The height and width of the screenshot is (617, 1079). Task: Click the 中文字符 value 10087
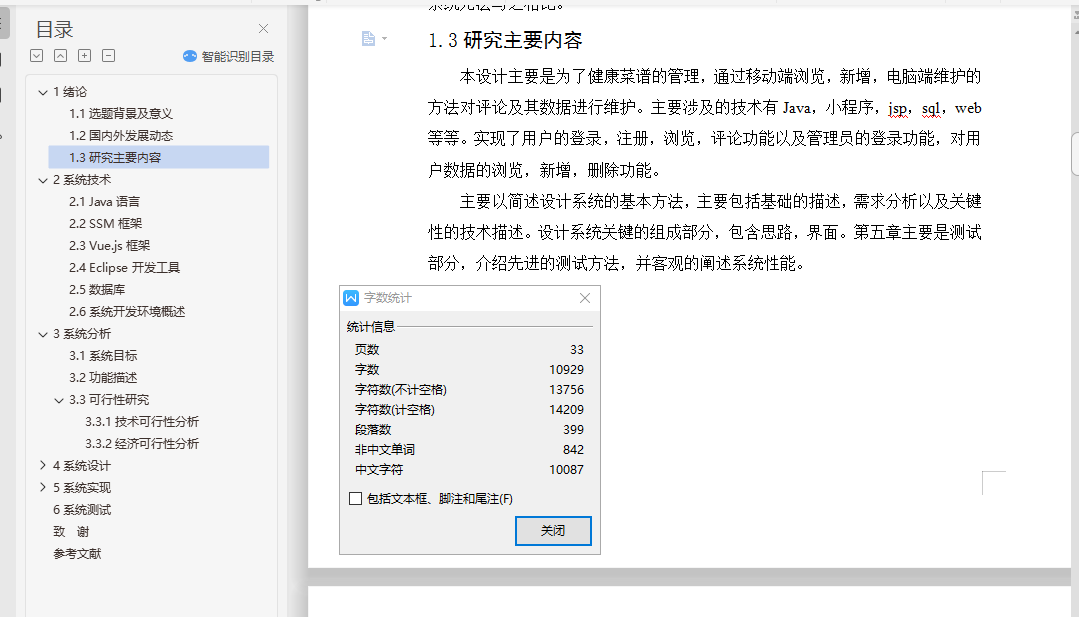(x=566, y=469)
